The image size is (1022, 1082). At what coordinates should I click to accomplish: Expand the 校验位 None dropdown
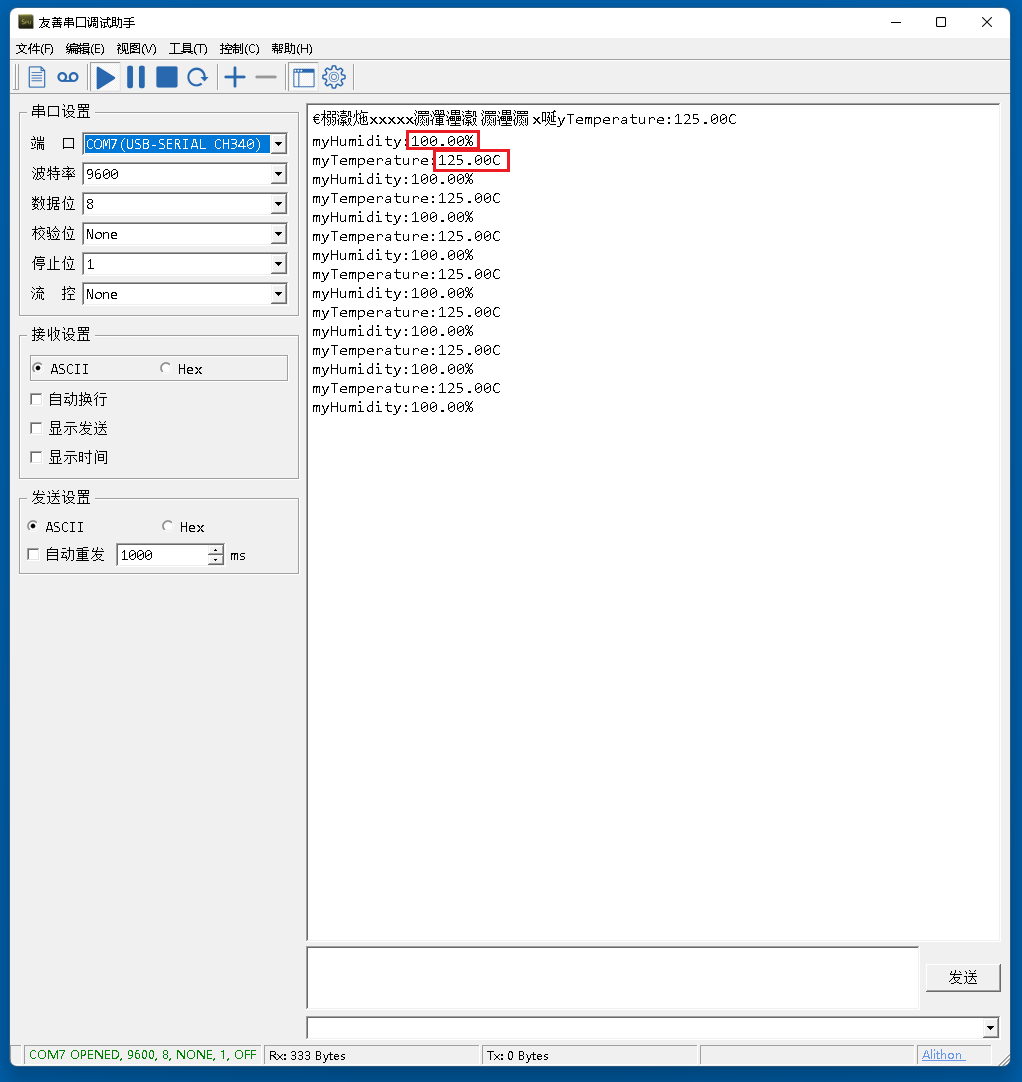click(279, 235)
